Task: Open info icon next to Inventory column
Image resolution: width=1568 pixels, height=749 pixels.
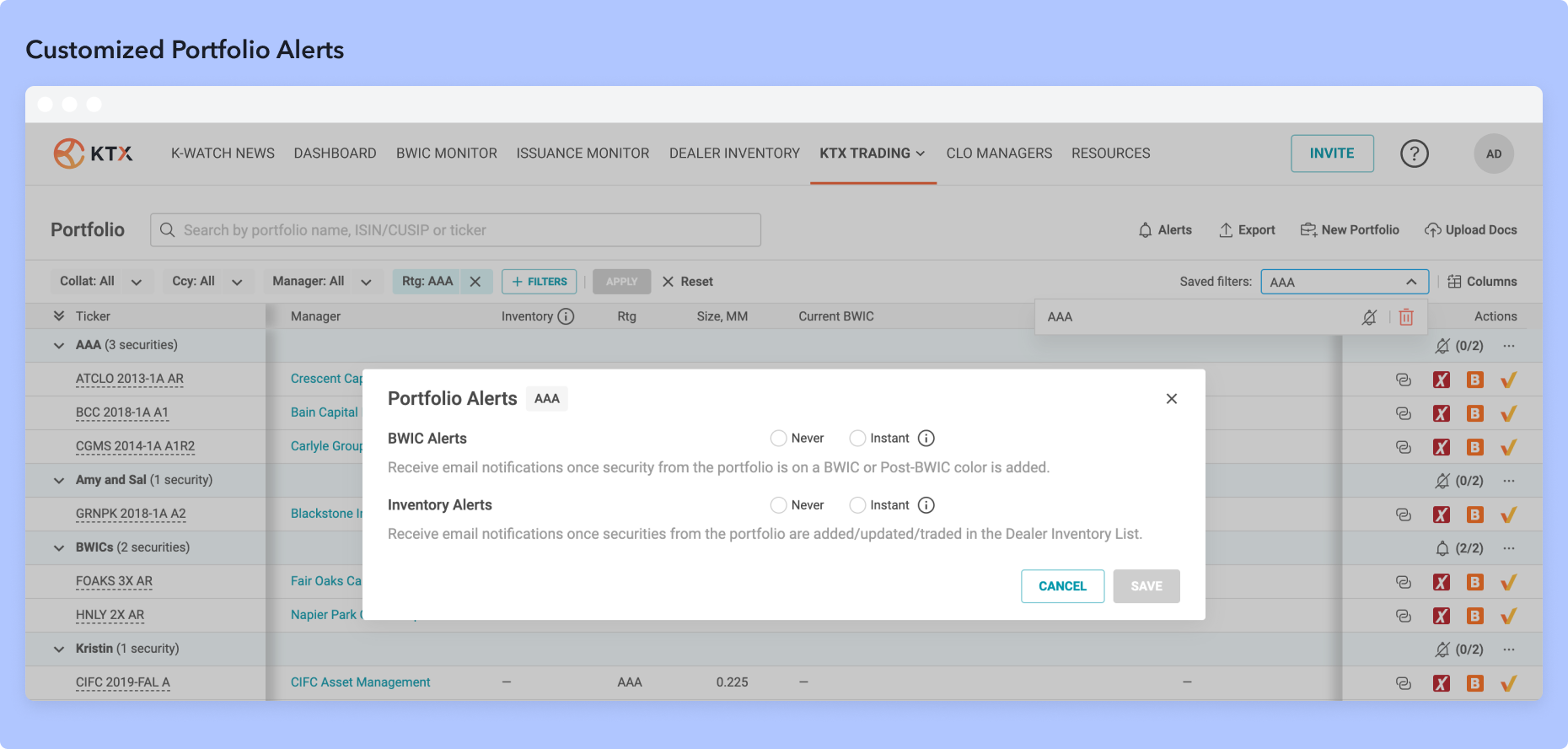Action: (x=567, y=316)
